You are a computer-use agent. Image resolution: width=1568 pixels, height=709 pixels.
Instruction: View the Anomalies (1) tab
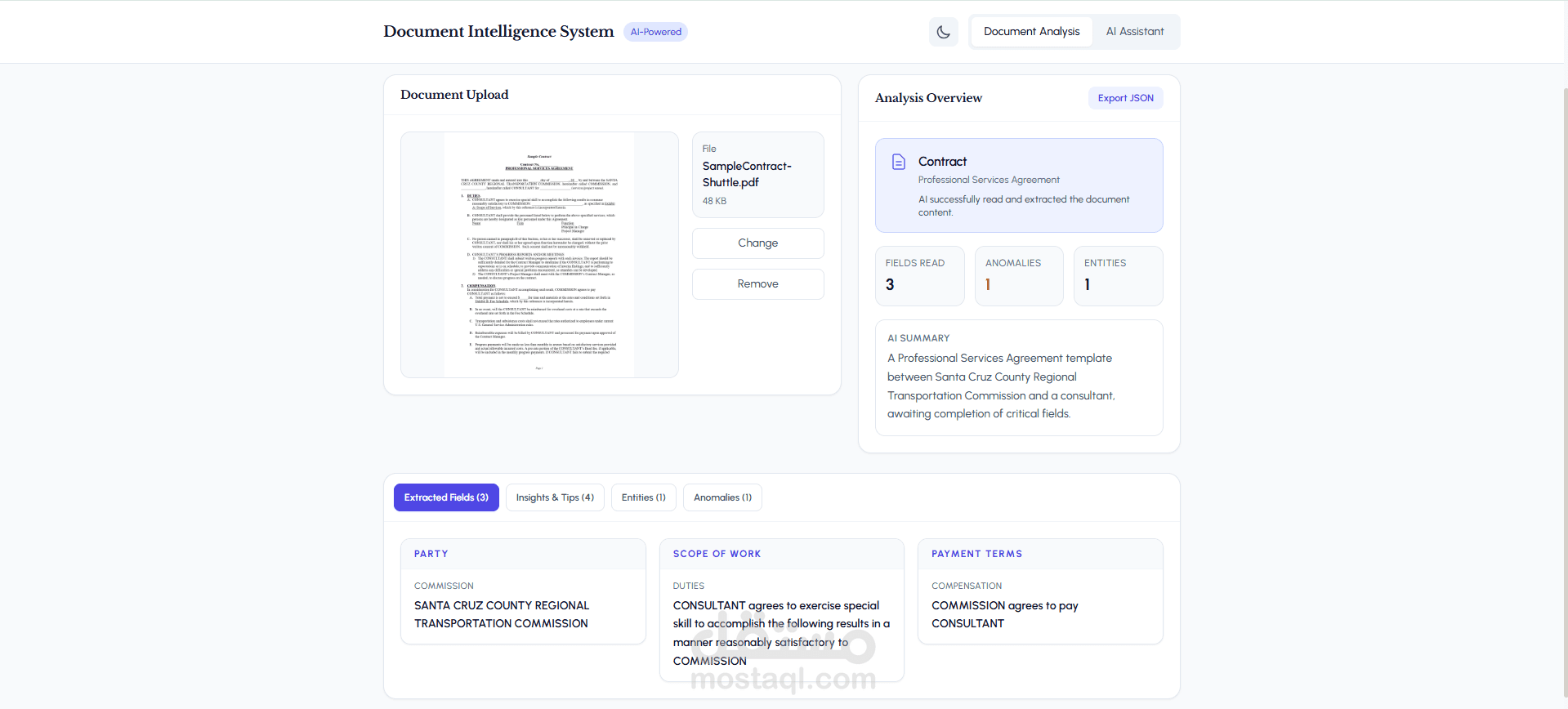722,497
